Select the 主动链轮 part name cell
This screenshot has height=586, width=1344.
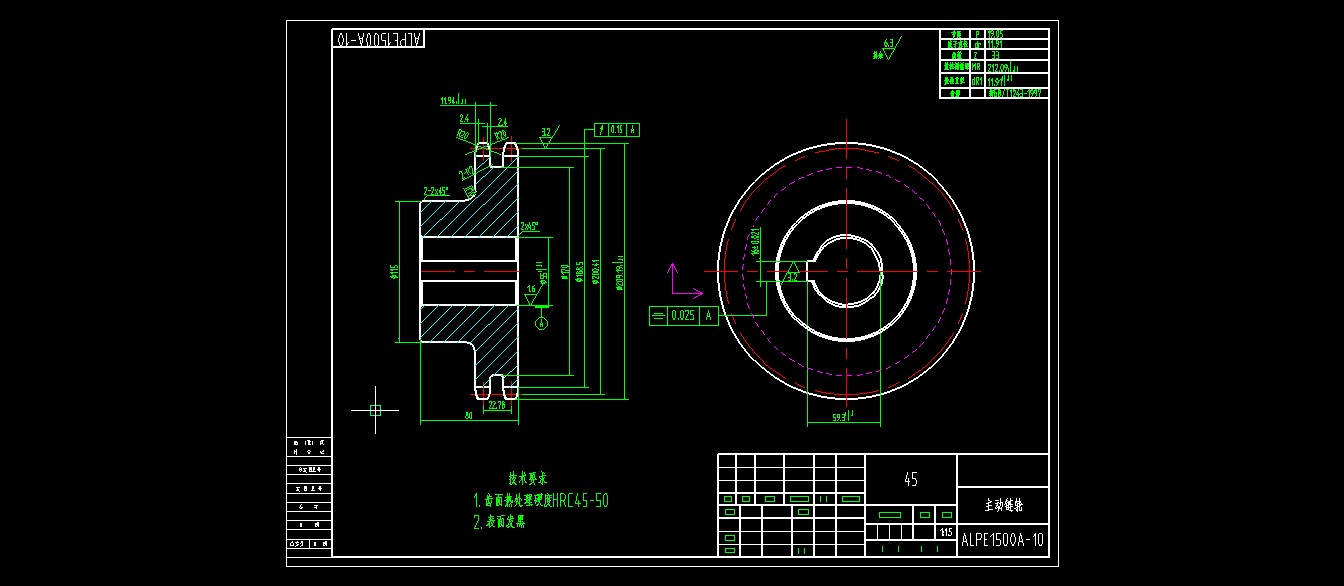click(x=1003, y=504)
